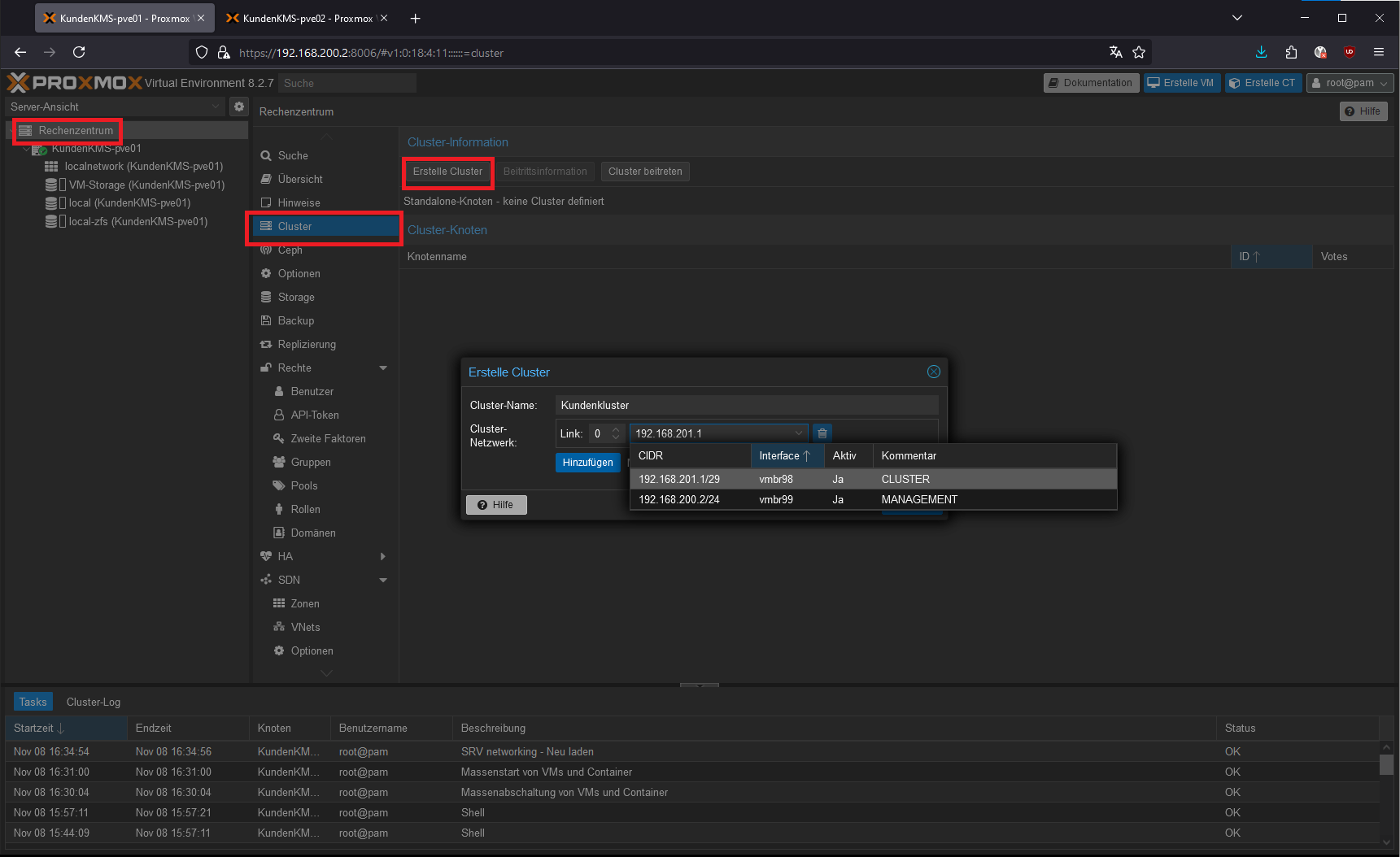Close the Erstelle Cluster dialog
The height and width of the screenshot is (857, 1400).
click(x=933, y=372)
